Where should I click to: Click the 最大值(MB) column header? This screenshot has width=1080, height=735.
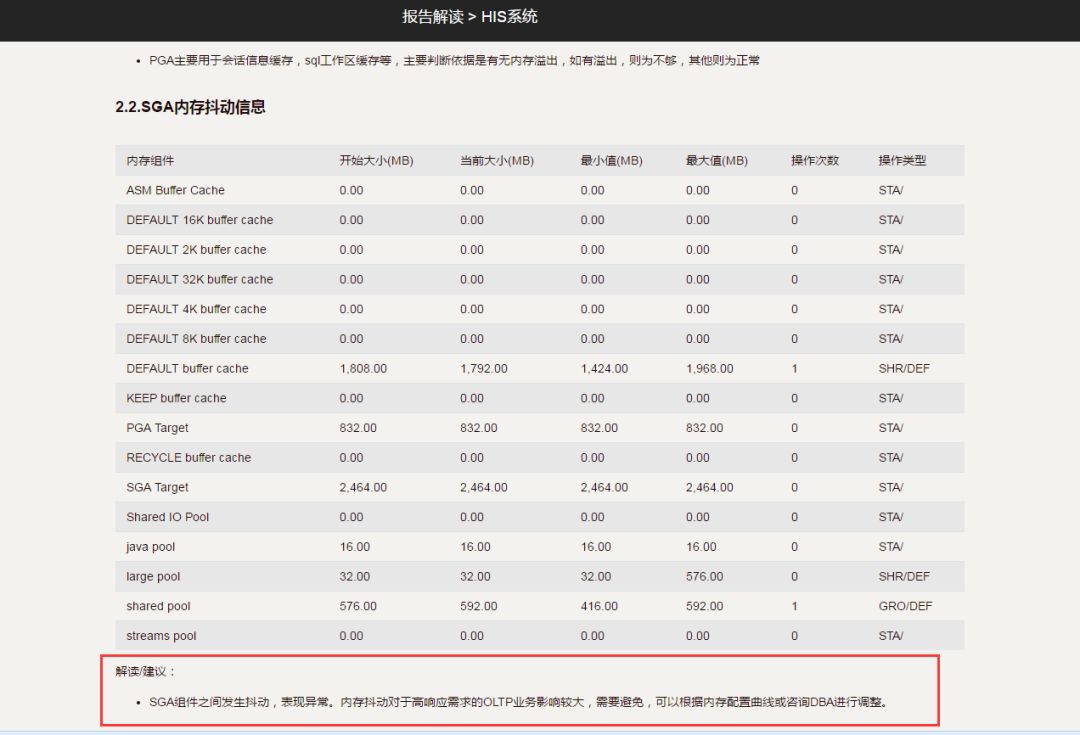(716, 161)
